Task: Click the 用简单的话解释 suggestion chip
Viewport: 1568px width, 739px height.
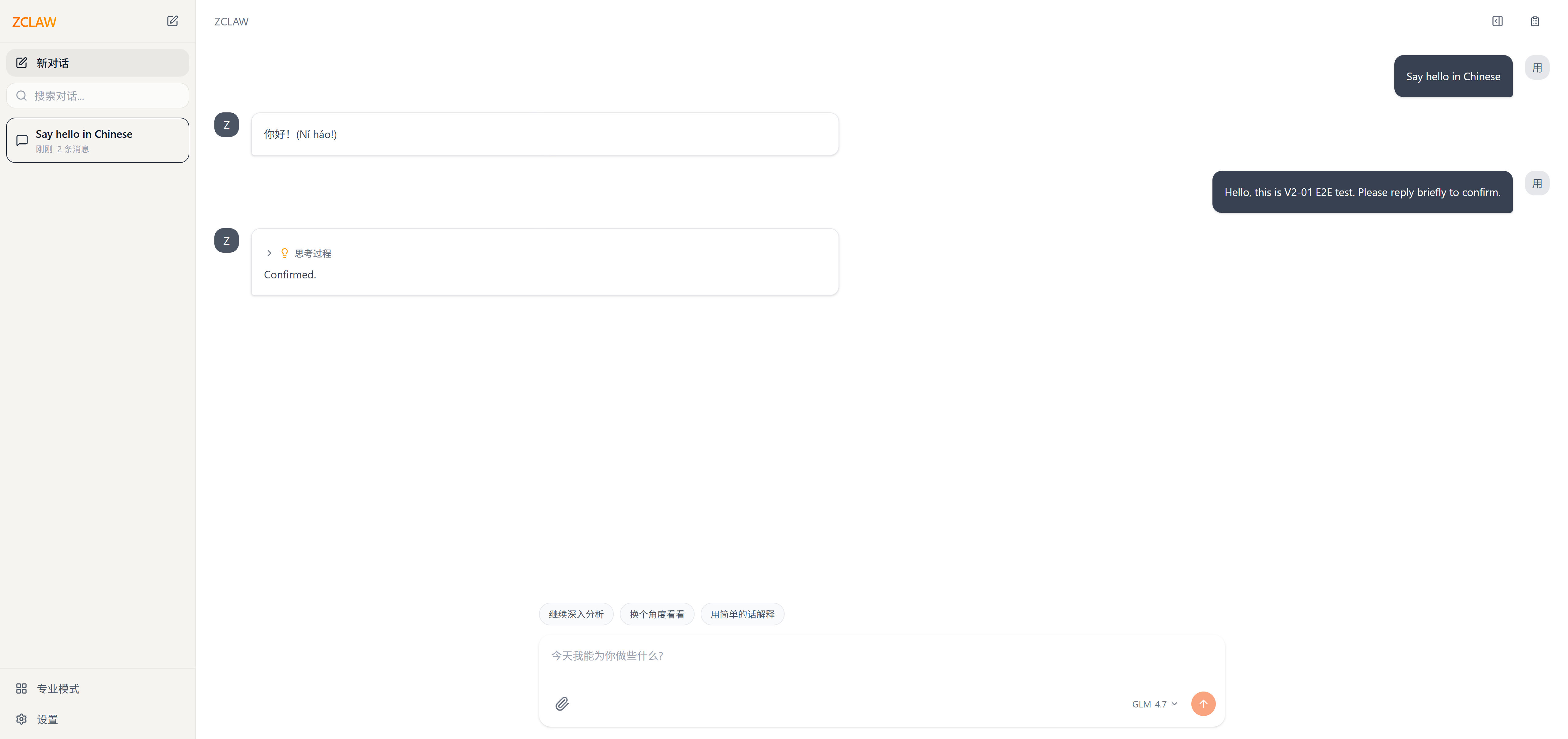Action: [741, 614]
